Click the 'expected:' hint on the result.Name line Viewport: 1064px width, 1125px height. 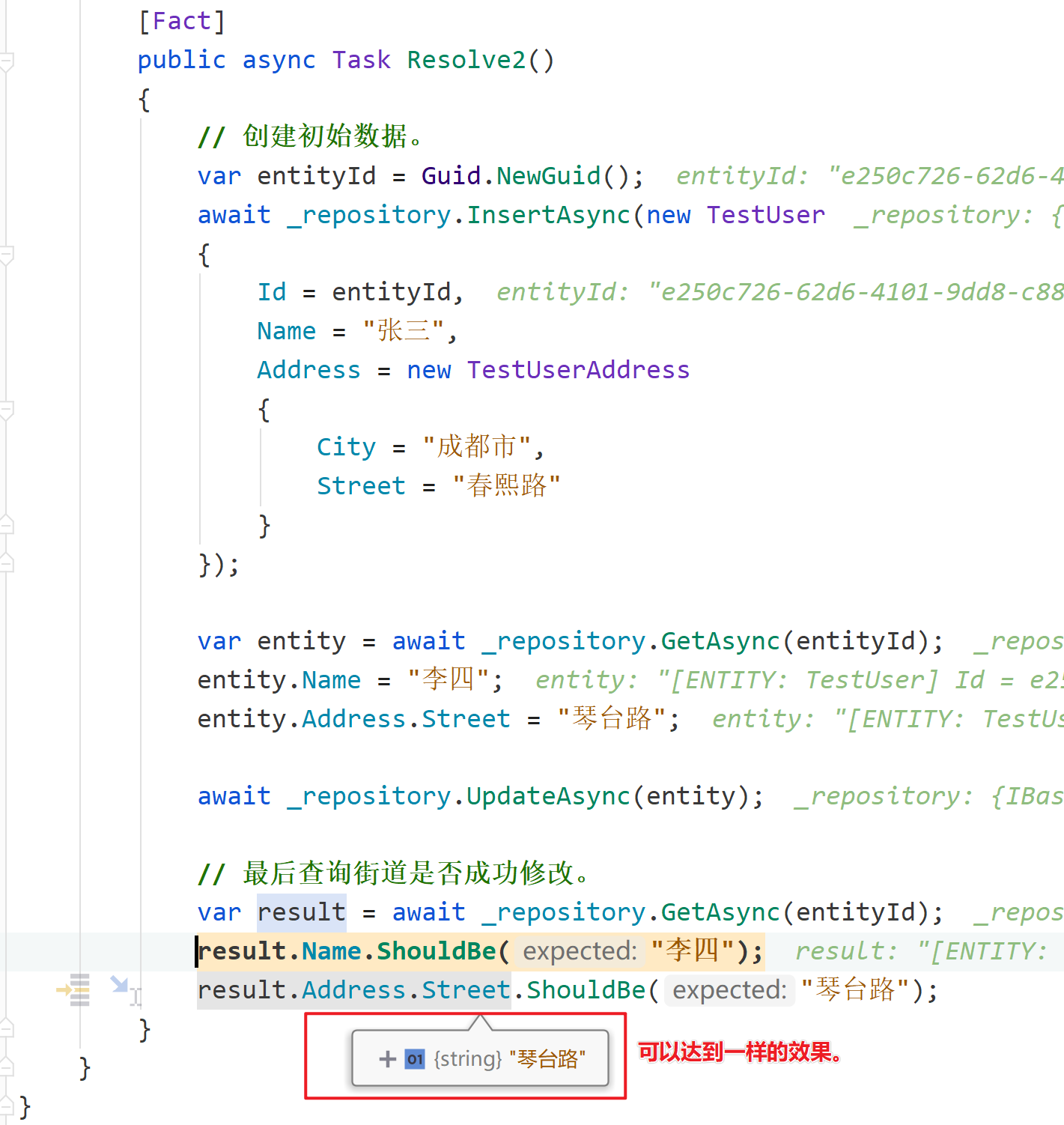point(580,951)
